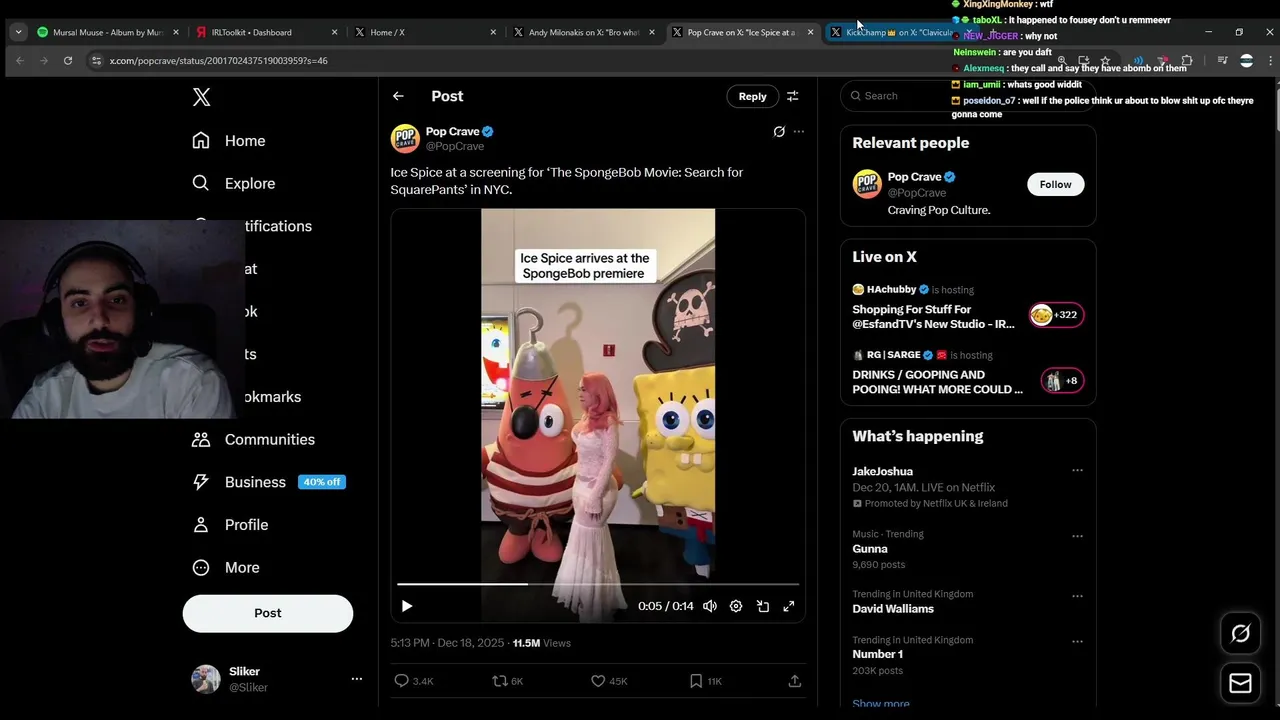This screenshot has width=1280, height=720.
Task: Open options for David Walliams trend
Action: point(1077,596)
